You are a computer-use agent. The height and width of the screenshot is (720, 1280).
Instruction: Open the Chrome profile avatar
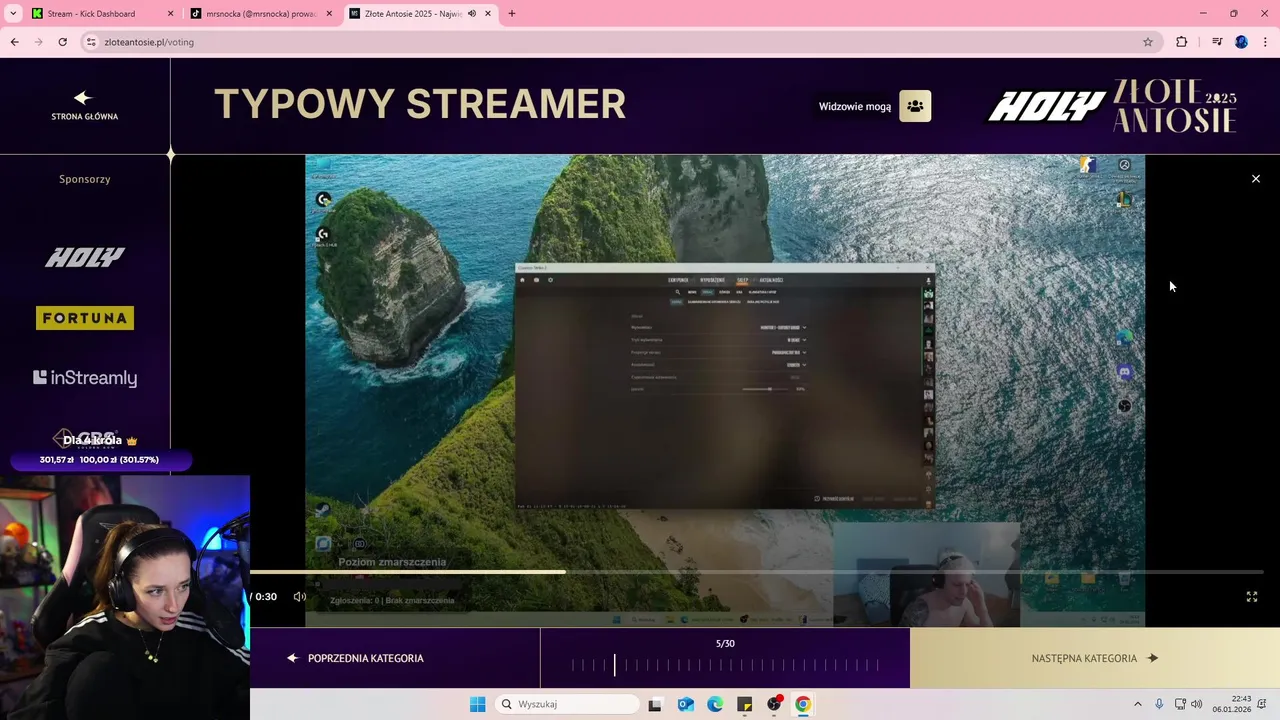[1241, 42]
